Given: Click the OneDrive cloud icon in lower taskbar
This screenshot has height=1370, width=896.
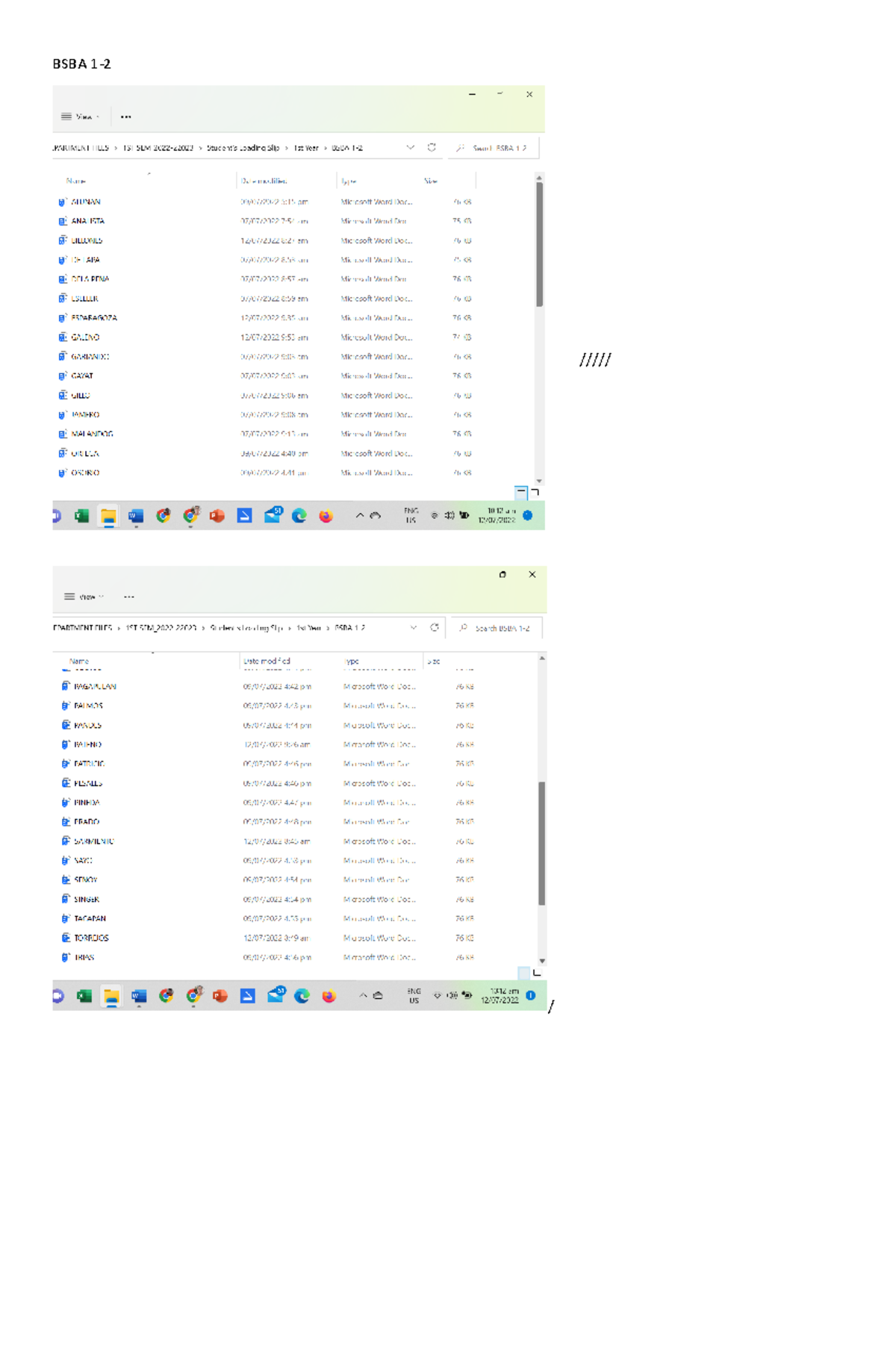Looking at the screenshot, I should [378, 995].
